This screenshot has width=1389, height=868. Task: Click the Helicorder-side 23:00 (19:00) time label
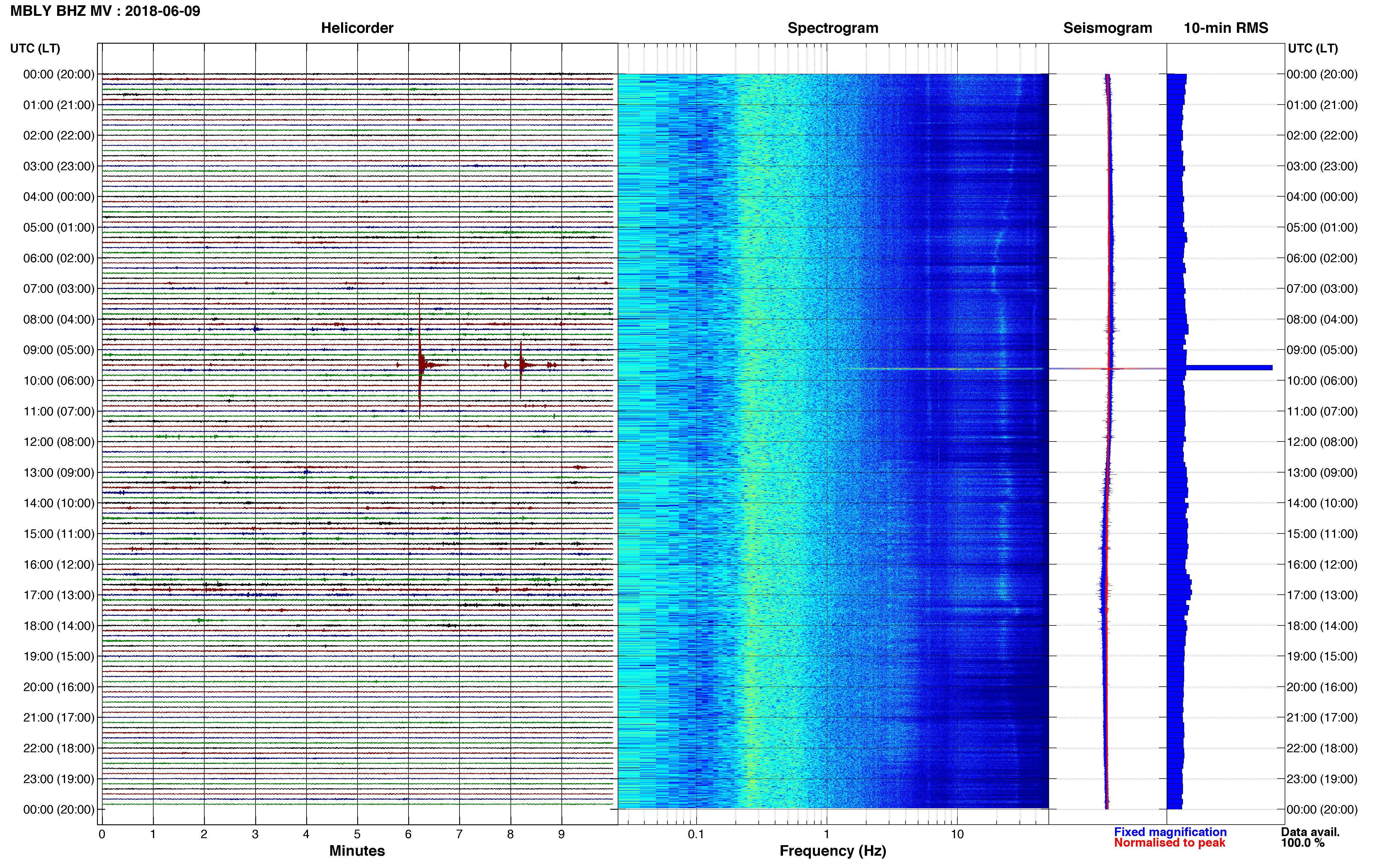point(59,779)
